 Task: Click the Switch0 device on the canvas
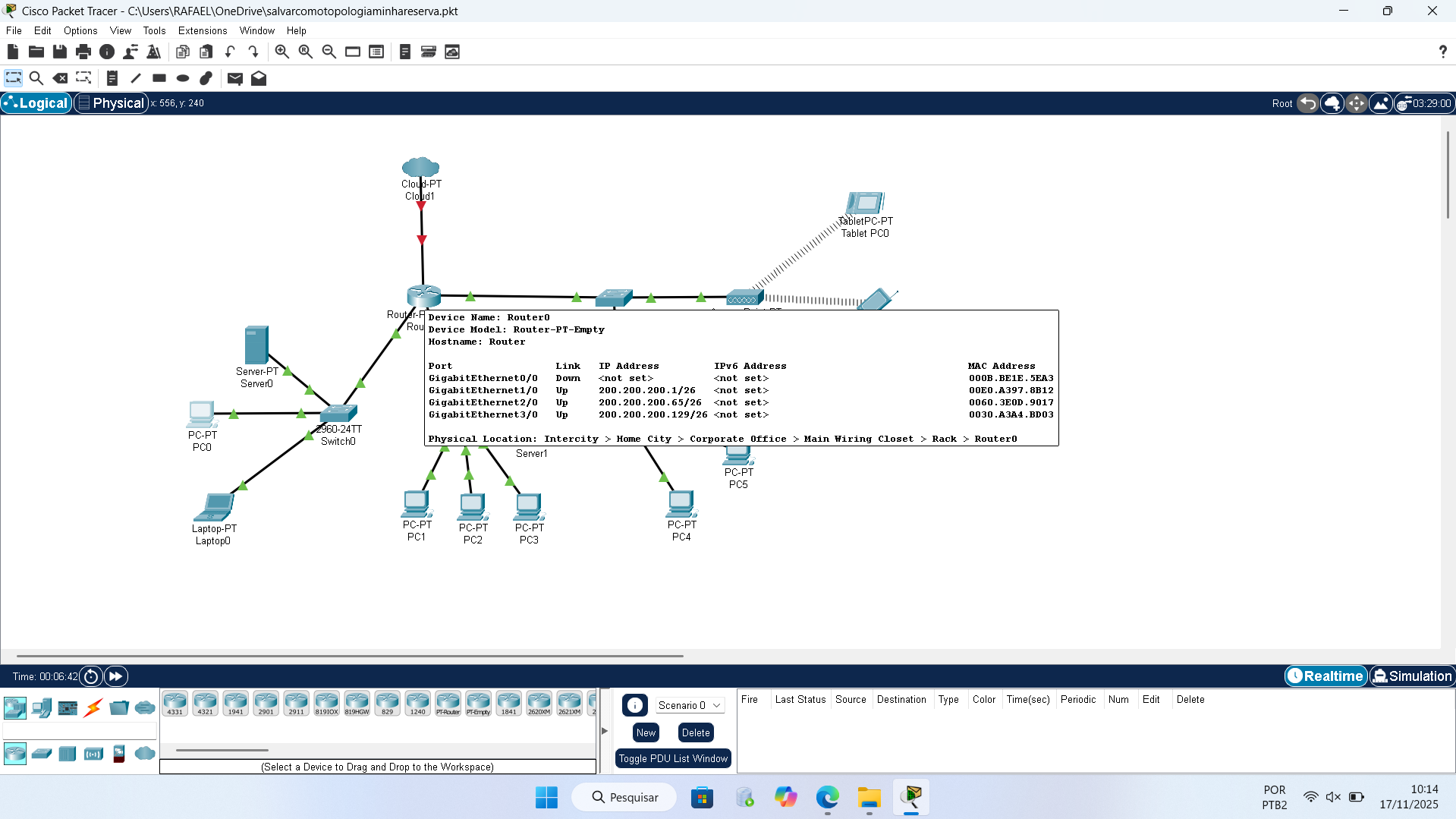pyautogui.click(x=338, y=414)
